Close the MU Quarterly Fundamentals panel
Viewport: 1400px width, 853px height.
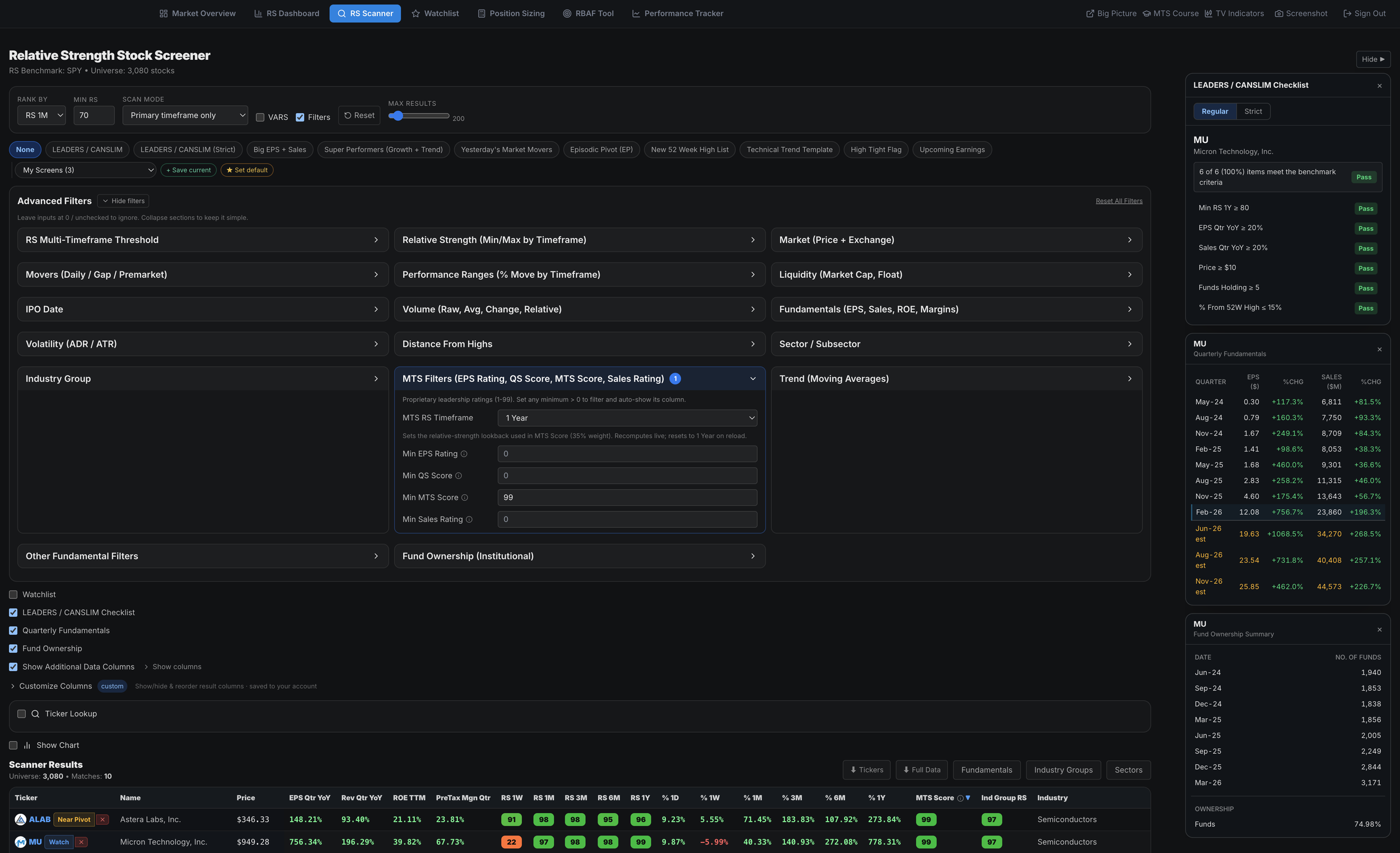(x=1379, y=349)
